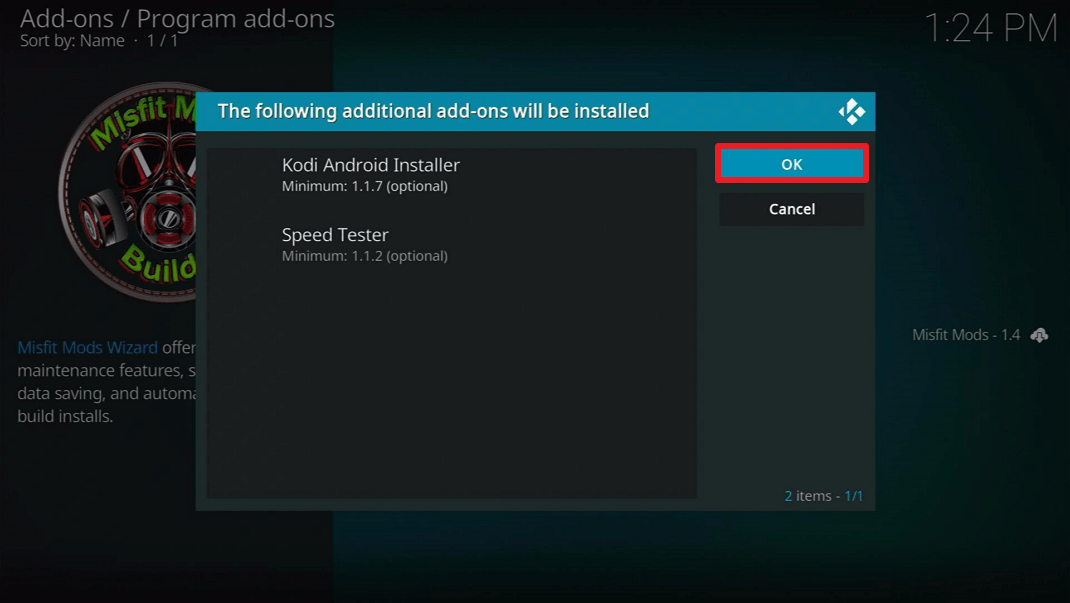This screenshot has width=1070, height=603.
Task: Click the wizard description paragraph
Action: point(106,382)
